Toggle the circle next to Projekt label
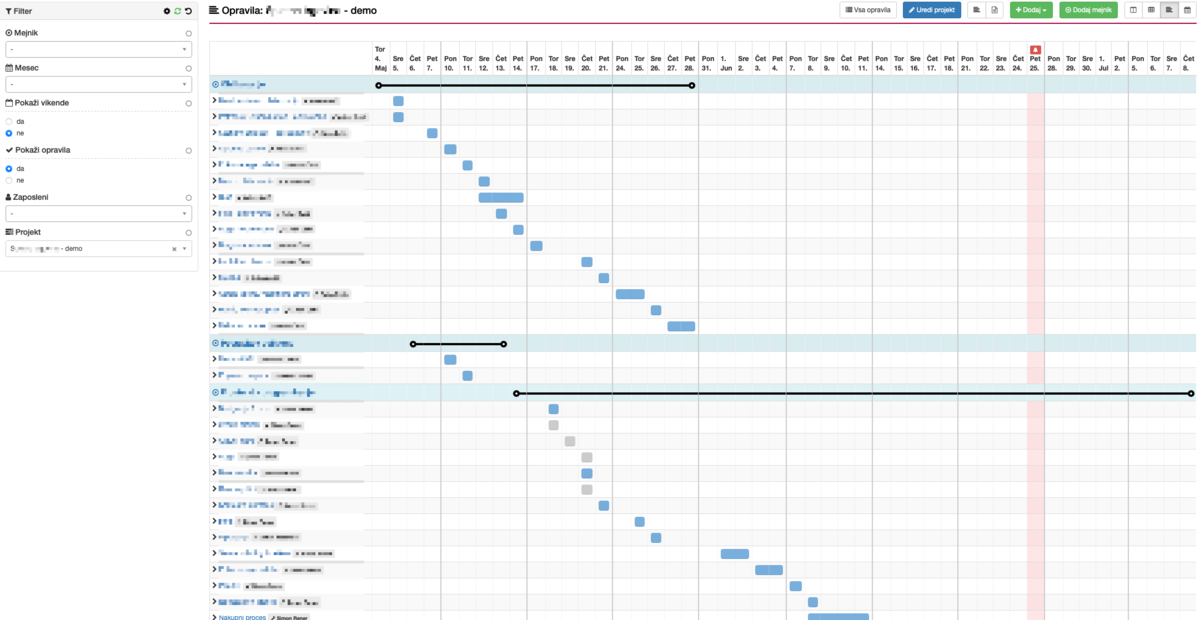Viewport: 1200px width, 620px height. click(188, 232)
